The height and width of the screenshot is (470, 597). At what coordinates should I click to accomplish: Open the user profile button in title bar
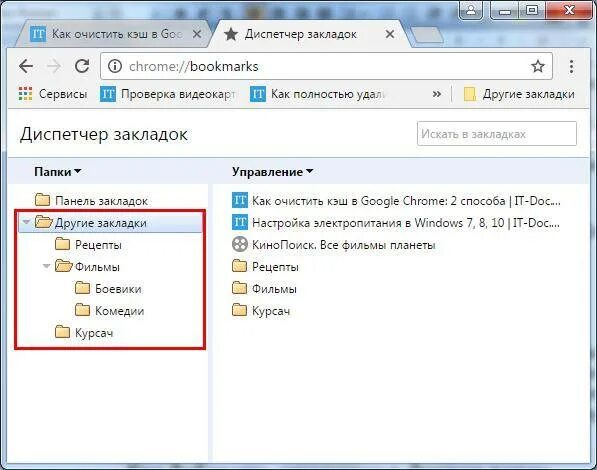471,10
